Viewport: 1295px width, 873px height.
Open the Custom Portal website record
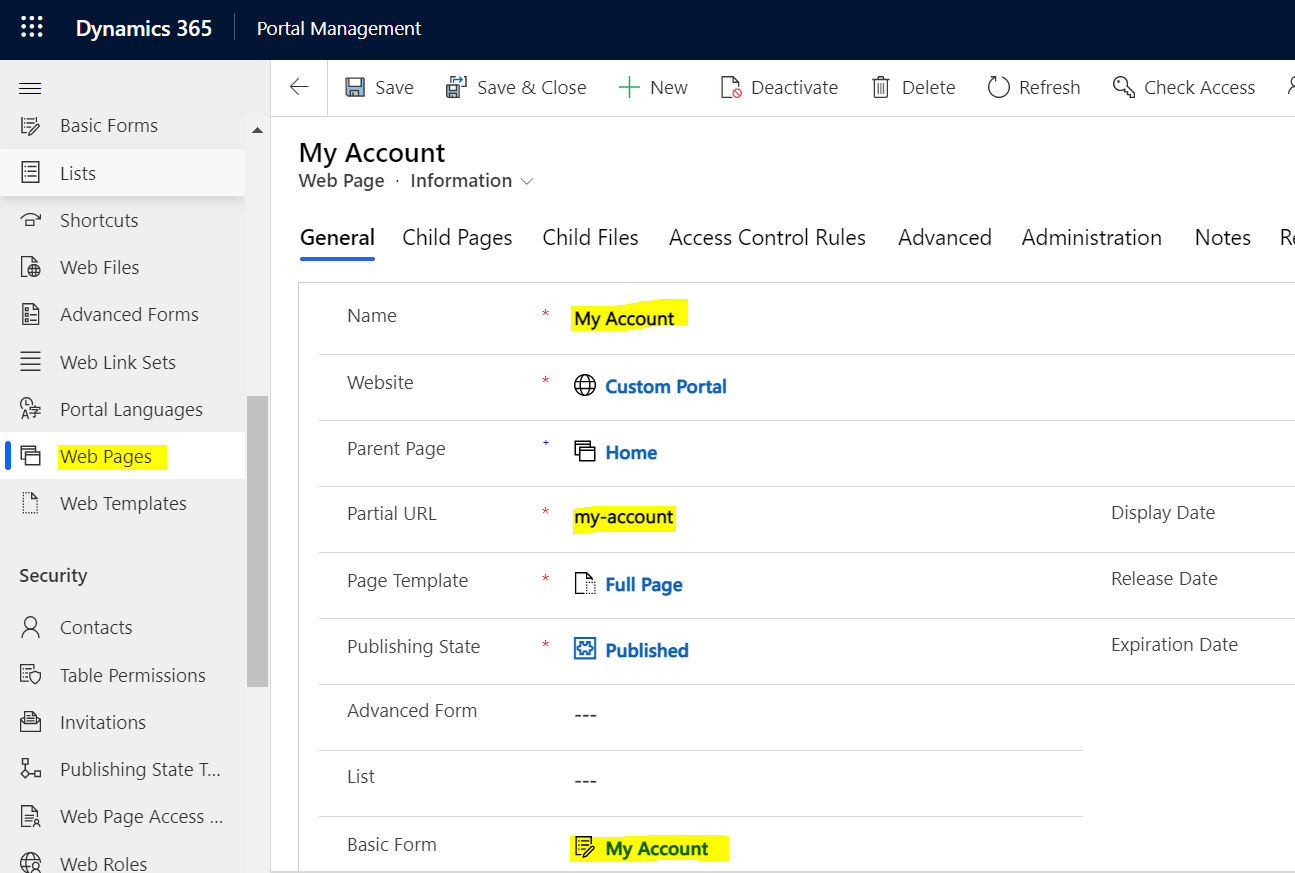point(665,386)
